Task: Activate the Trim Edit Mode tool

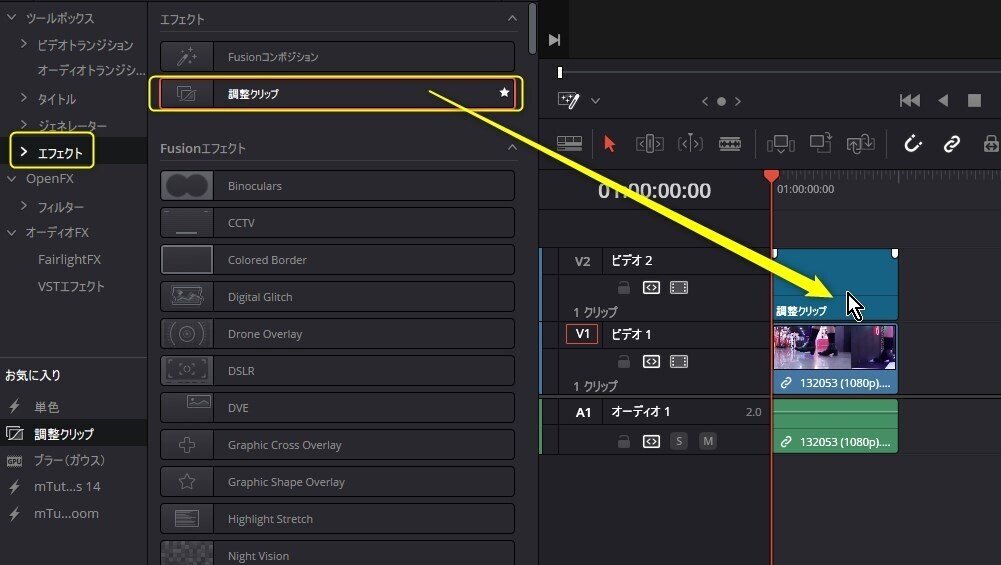Action: (x=650, y=144)
